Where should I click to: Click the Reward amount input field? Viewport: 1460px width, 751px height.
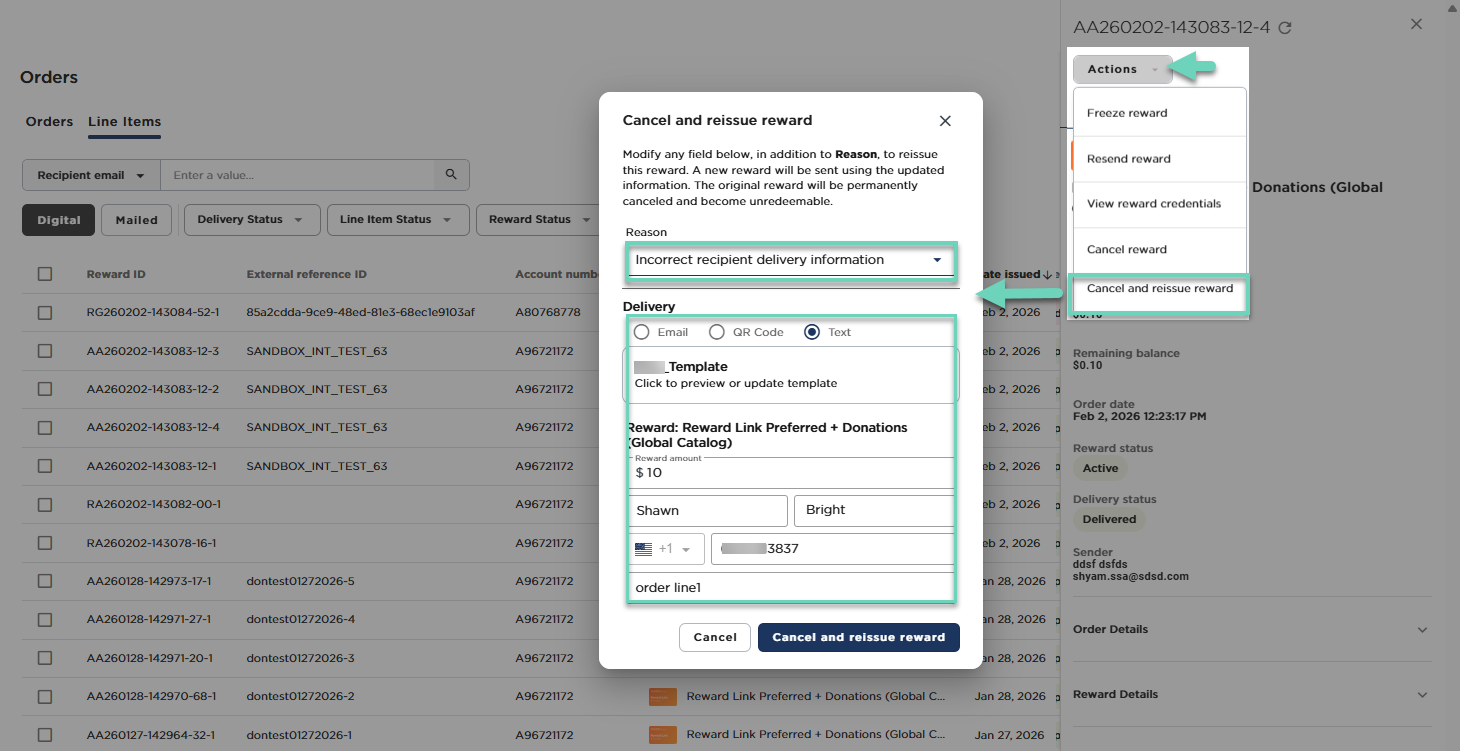[790, 473]
